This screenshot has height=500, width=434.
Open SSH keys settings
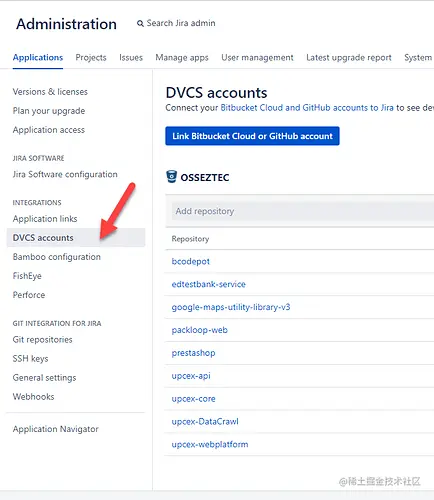(30, 358)
